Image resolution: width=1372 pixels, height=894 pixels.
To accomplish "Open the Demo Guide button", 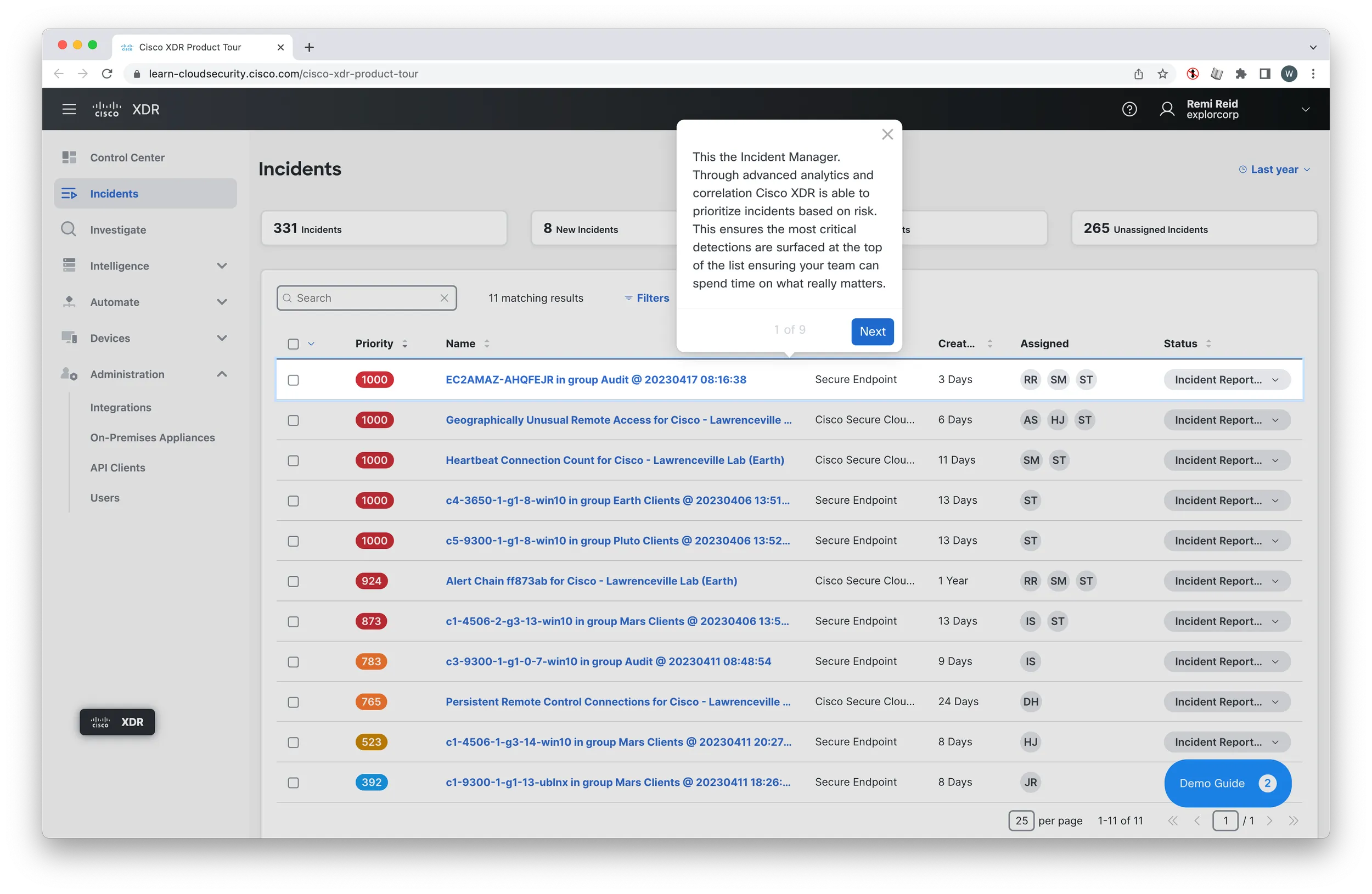I will (1227, 783).
